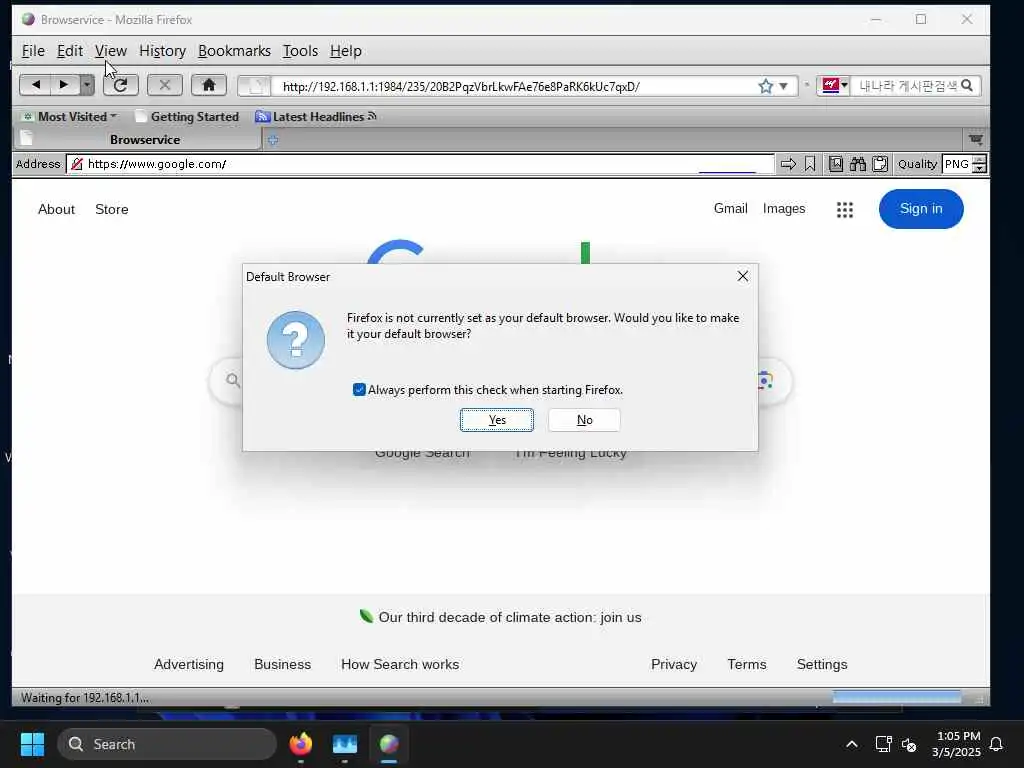Screen dimensions: 1024x768
Task: Uncheck Always perform this check checkbox
Action: [359, 390]
